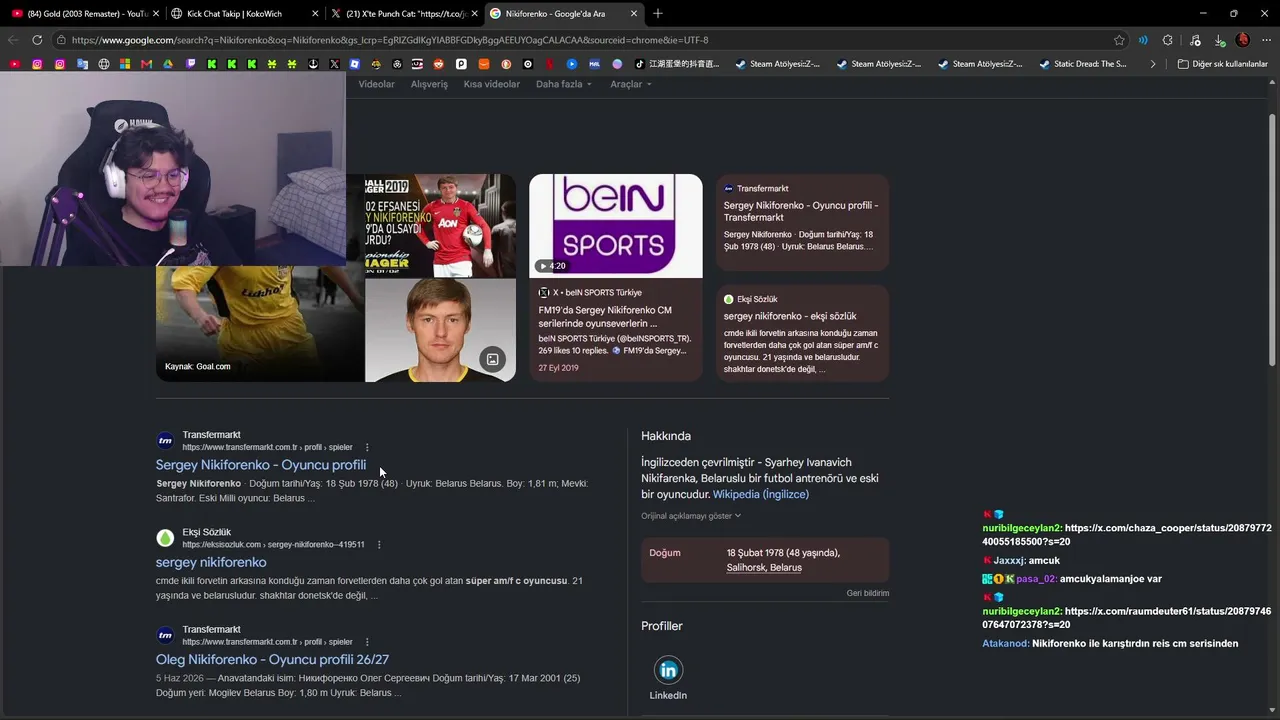Open the Microsoft four-color bookmark icon
Screen dimensions: 1280x720
[x=124, y=64]
